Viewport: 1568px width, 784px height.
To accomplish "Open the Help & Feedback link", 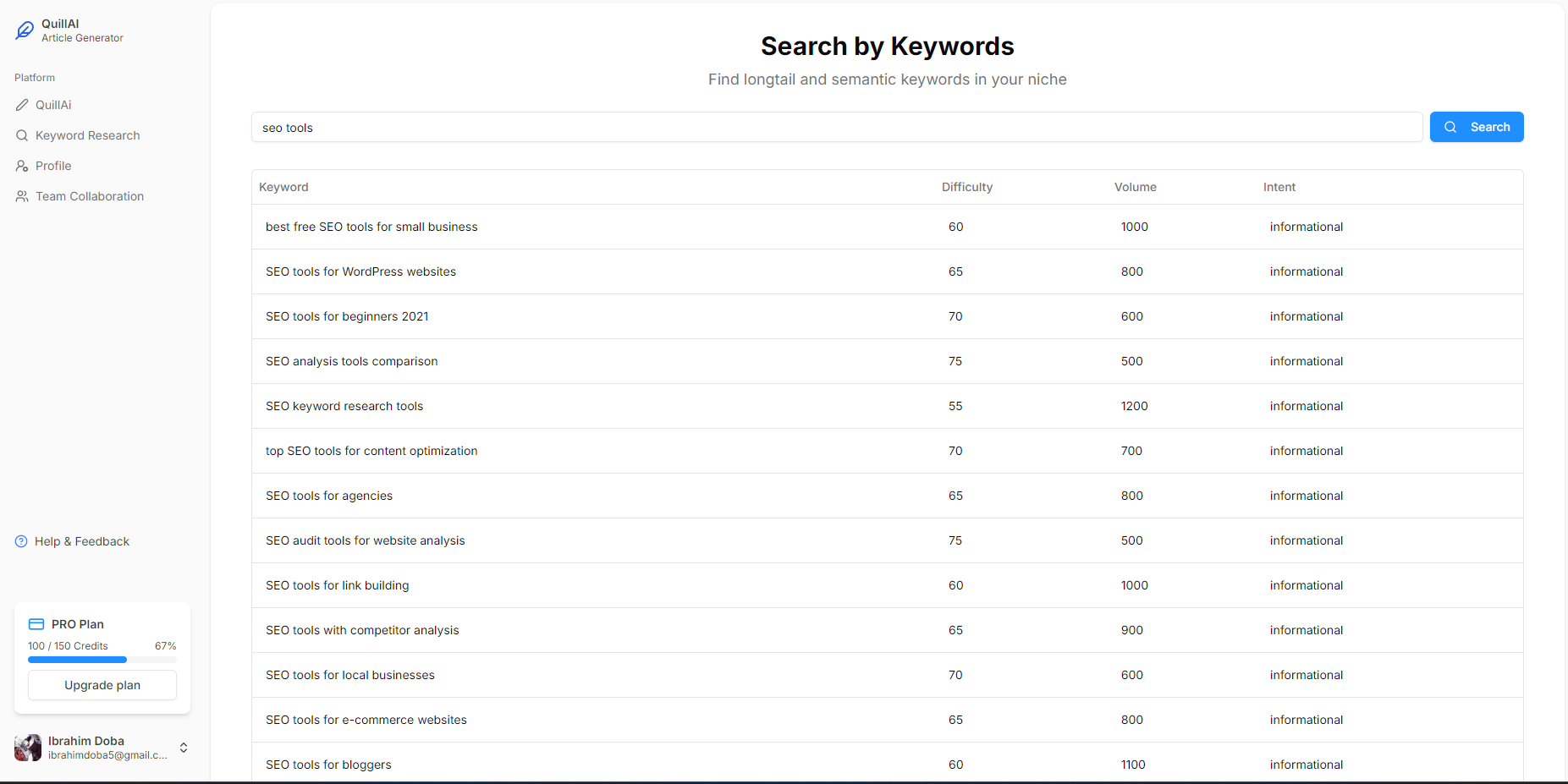I will (82, 541).
